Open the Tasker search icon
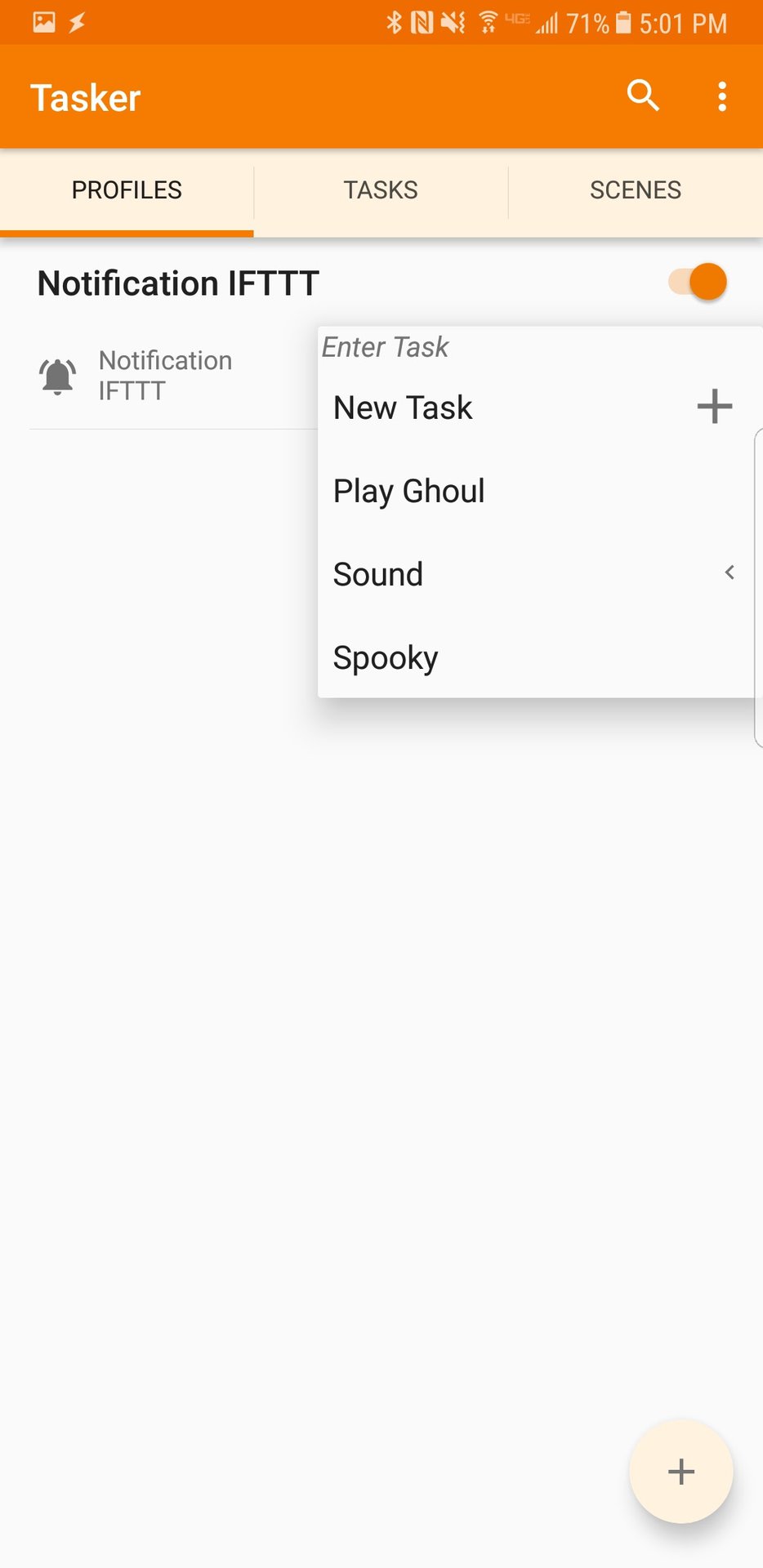 tap(643, 96)
